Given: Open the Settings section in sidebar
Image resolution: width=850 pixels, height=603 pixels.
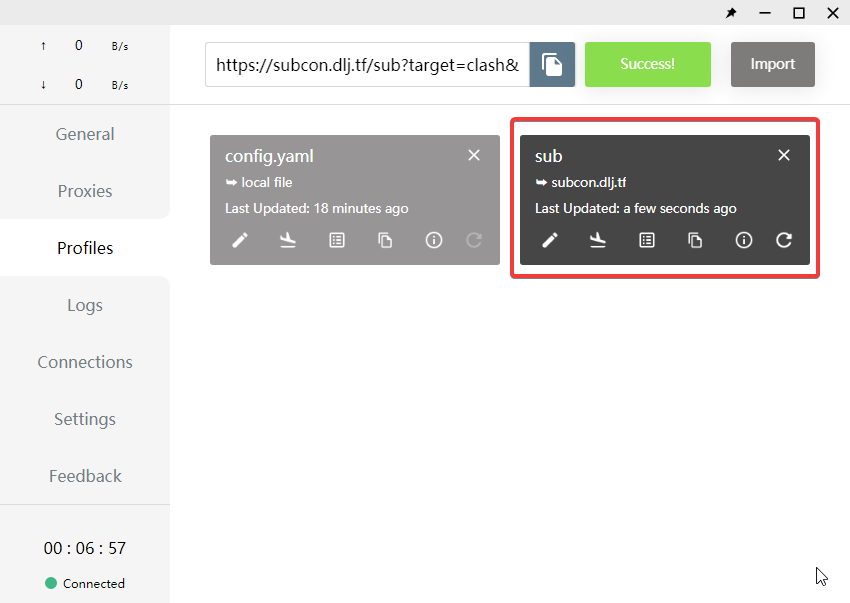Looking at the screenshot, I should click(x=85, y=419).
